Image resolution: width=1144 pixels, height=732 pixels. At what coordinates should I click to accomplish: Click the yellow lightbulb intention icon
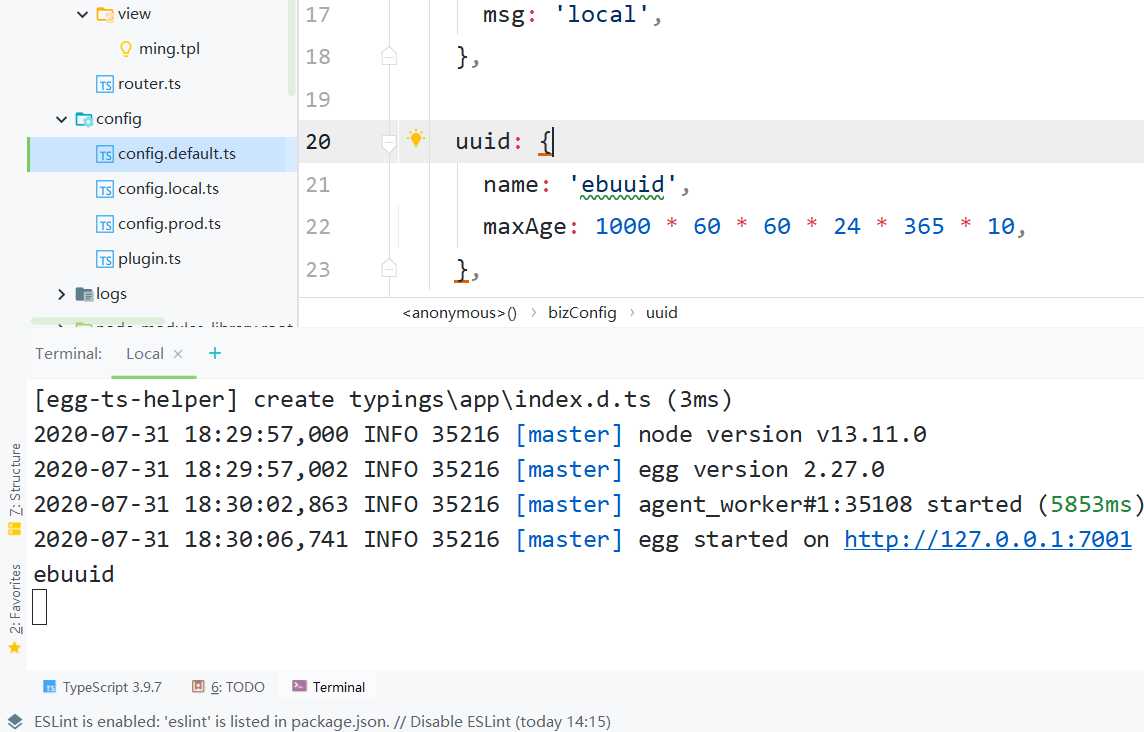pyautogui.click(x=416, y=140)
